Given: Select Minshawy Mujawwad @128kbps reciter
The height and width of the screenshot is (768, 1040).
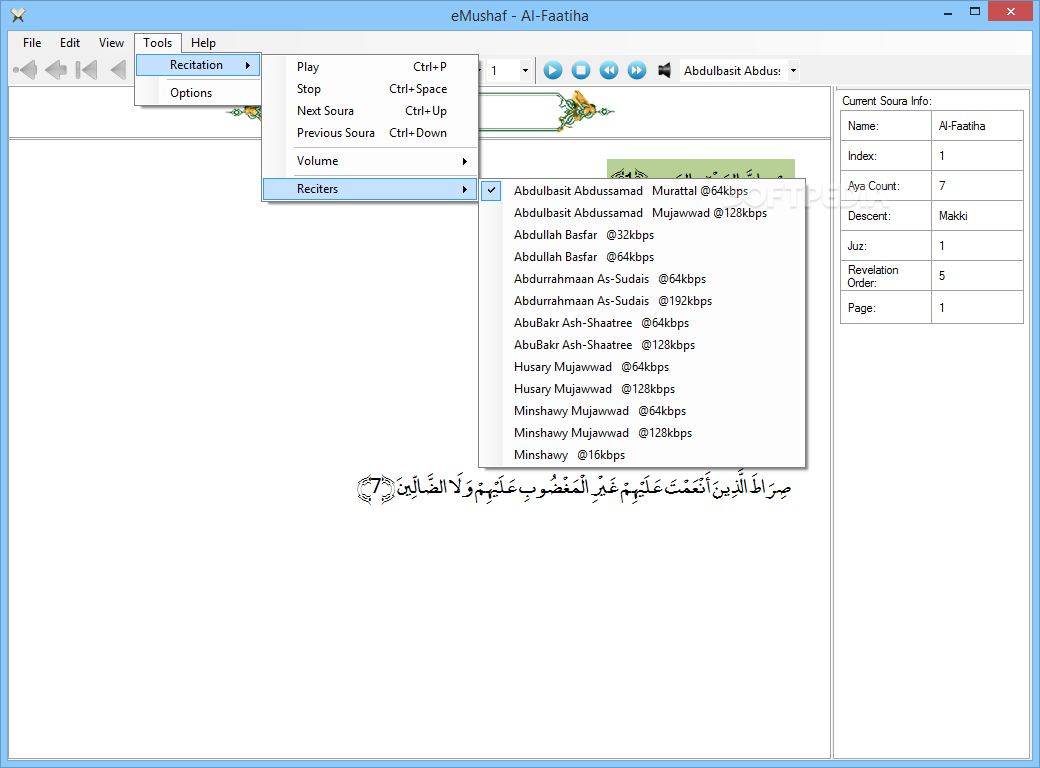Looking at the screenshot, I should [x=642, y=433].
